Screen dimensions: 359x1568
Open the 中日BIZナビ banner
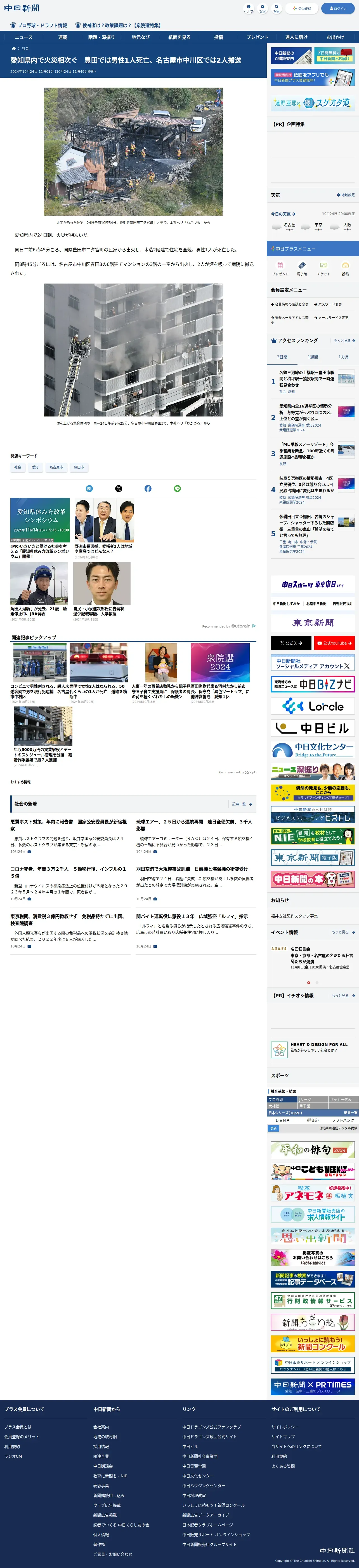point(313,684)
